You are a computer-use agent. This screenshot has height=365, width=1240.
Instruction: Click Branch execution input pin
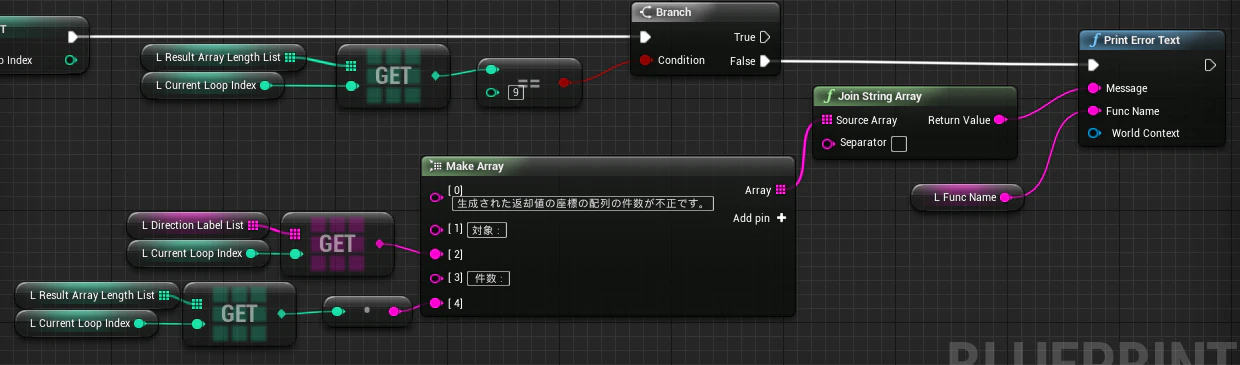point(645,37)
